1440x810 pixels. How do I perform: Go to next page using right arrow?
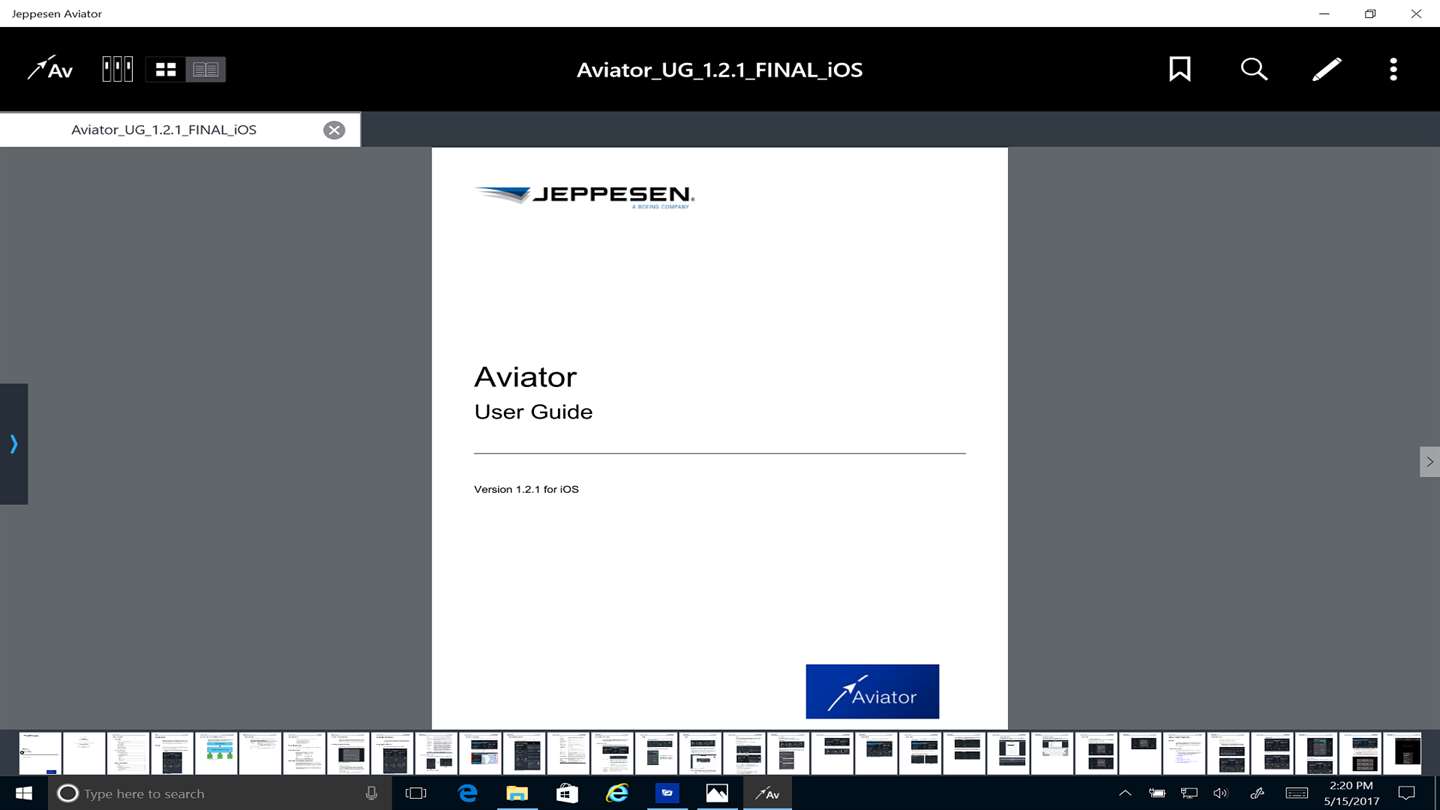pyautogui.click(x=1429, y=461)
